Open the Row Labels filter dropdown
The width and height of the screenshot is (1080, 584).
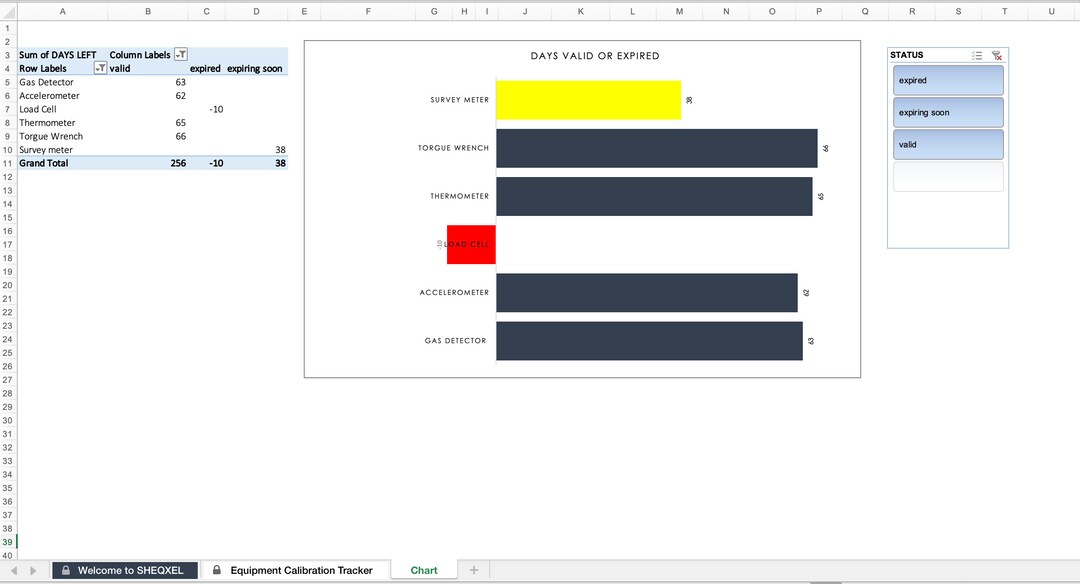pyautogui.click(x=100, y=68)
